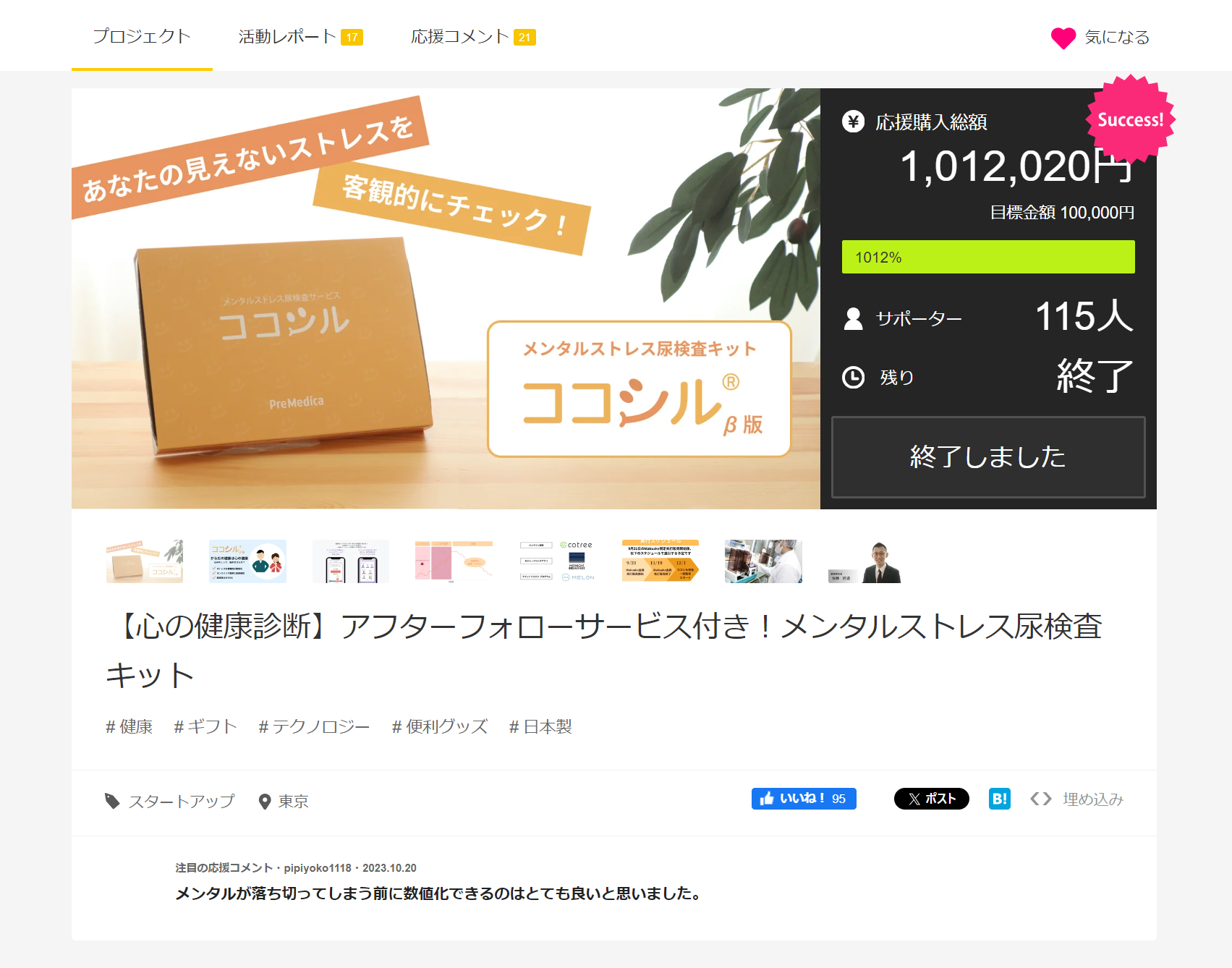Select the cotree partner logos thumbnail

point(557,561)
